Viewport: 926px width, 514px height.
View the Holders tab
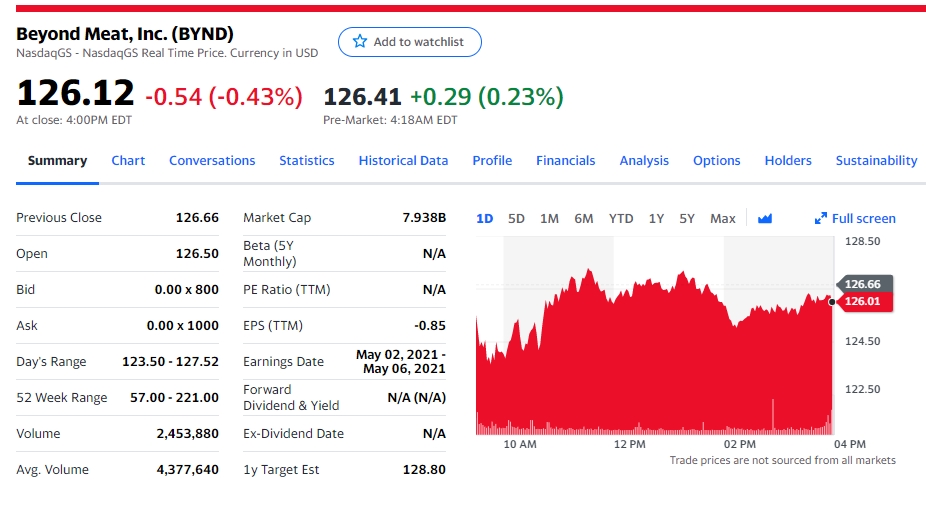pyautogui.click(x=788, y=161)
